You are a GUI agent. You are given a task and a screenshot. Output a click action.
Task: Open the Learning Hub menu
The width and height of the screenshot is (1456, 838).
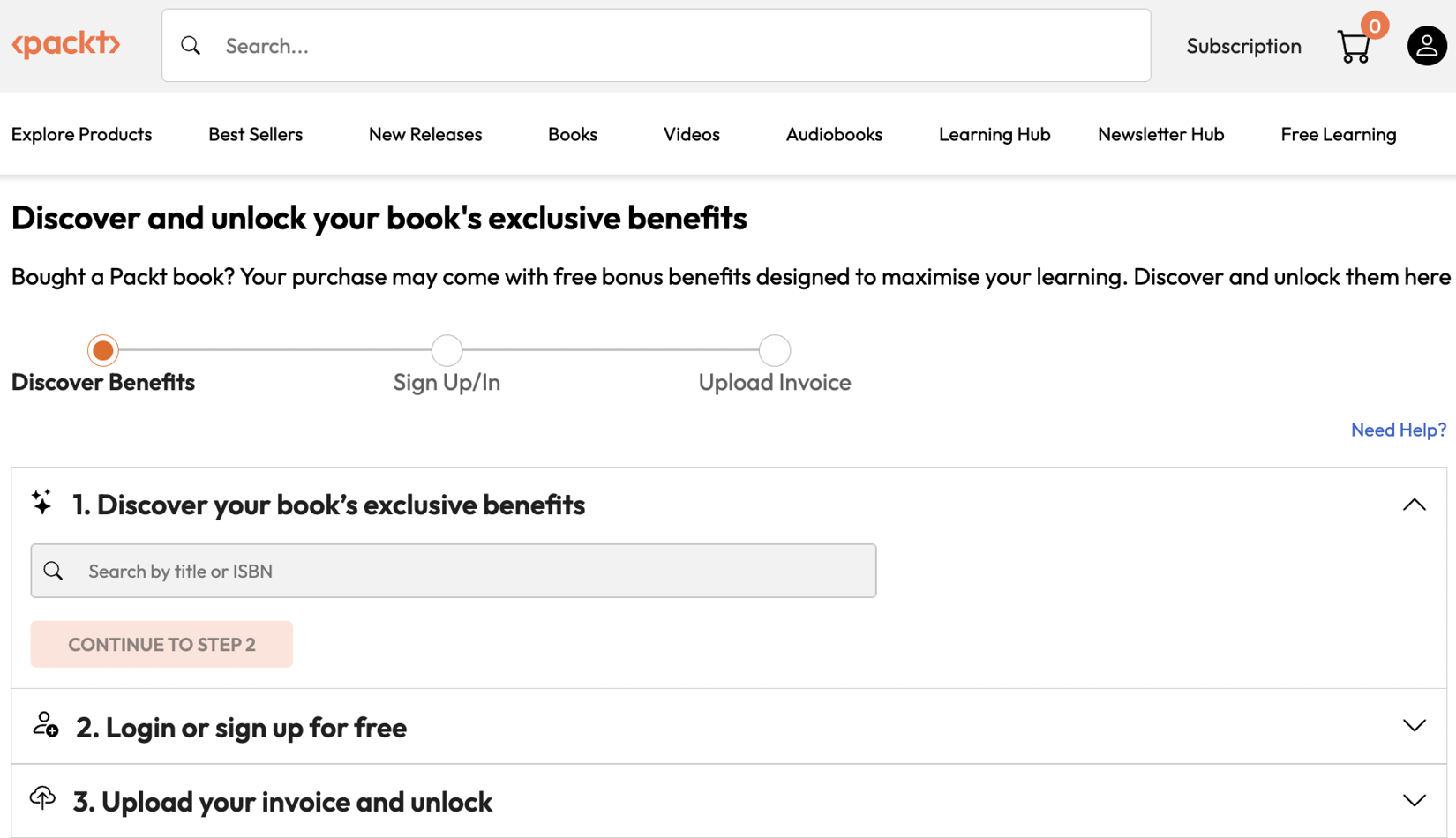point(994,134)
